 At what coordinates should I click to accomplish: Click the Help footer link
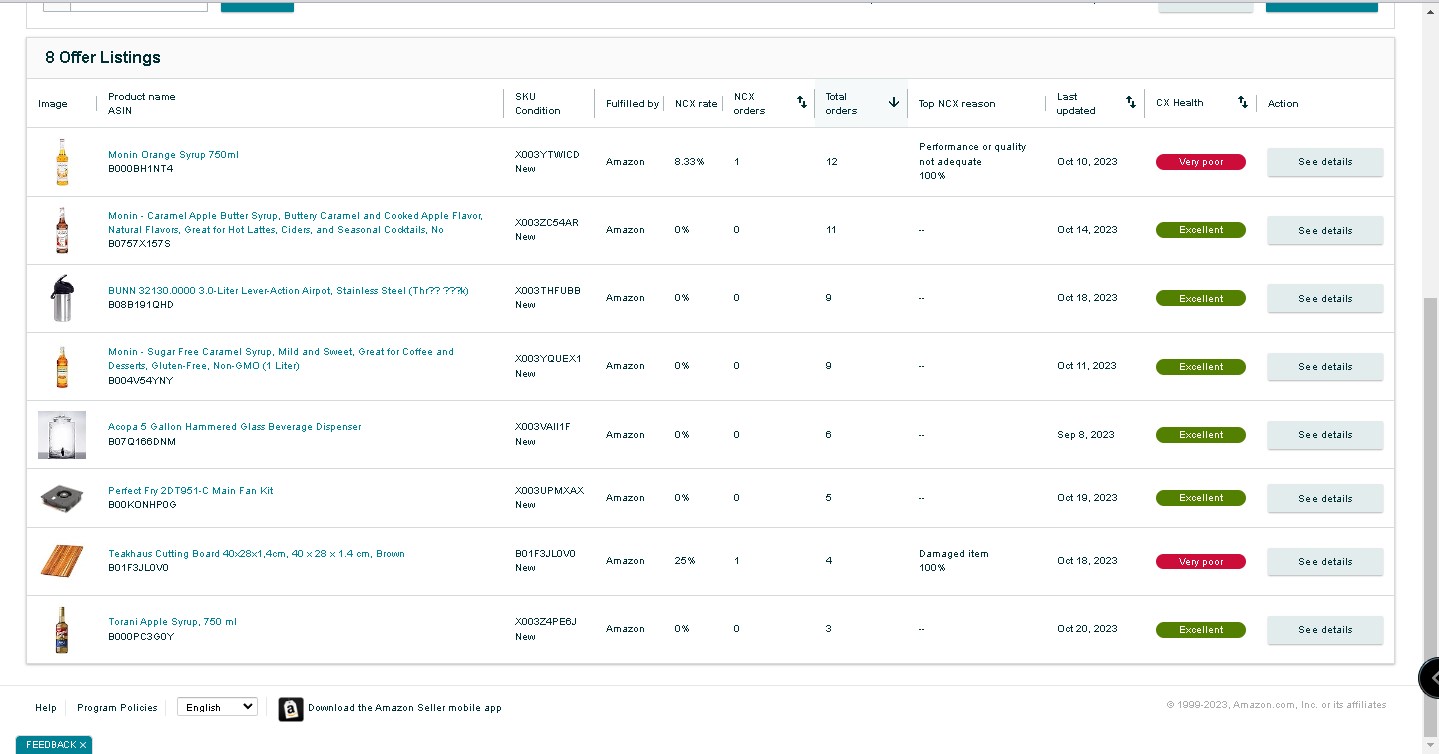pyautogui.click(x=46, y=708)
